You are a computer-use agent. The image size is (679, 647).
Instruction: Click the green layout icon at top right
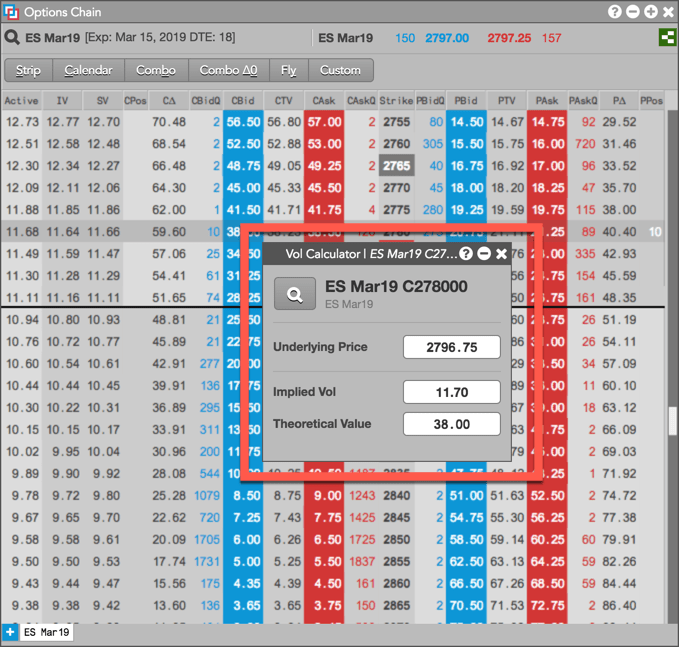[667, 38]
